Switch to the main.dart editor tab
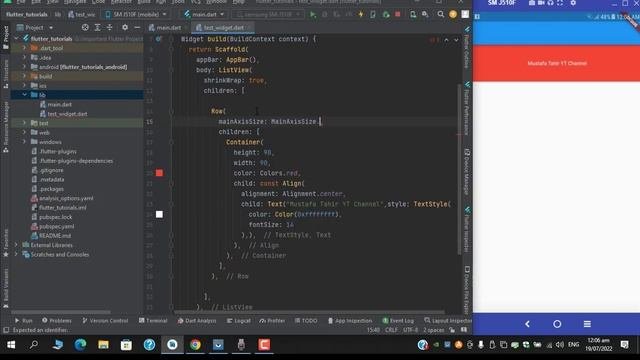This screenshot has width=640, height=360. [x=165, y=28]
